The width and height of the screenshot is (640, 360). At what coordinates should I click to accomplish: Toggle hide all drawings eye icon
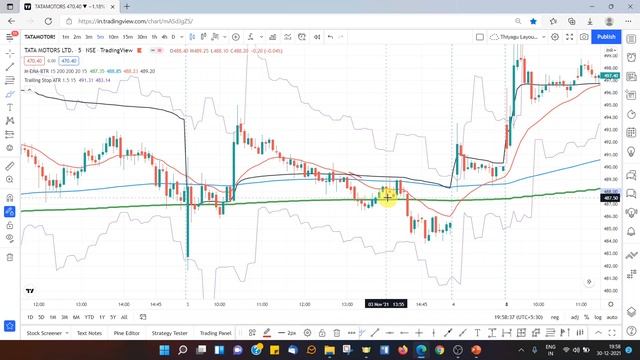[10, 238]
